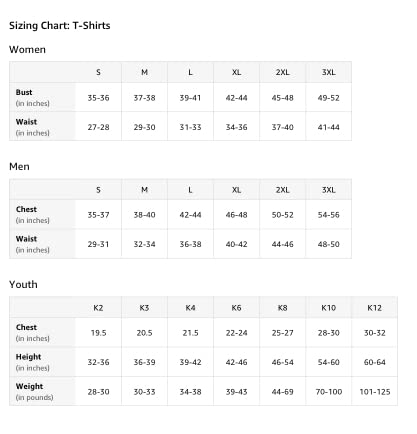Select the Sizing Chart: T-Shirts heading

[x=60, y=26]
